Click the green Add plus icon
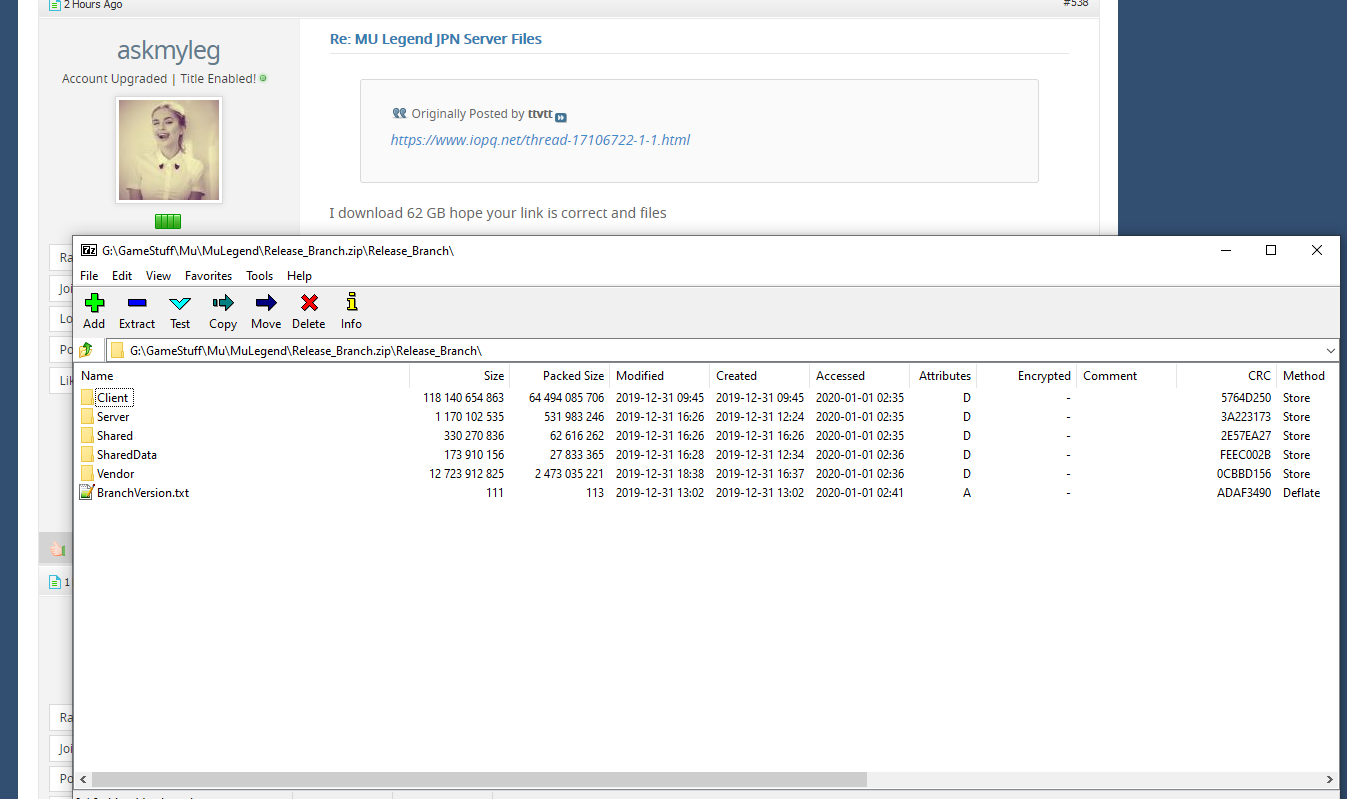1347x799 pixels. pos(94,302)
